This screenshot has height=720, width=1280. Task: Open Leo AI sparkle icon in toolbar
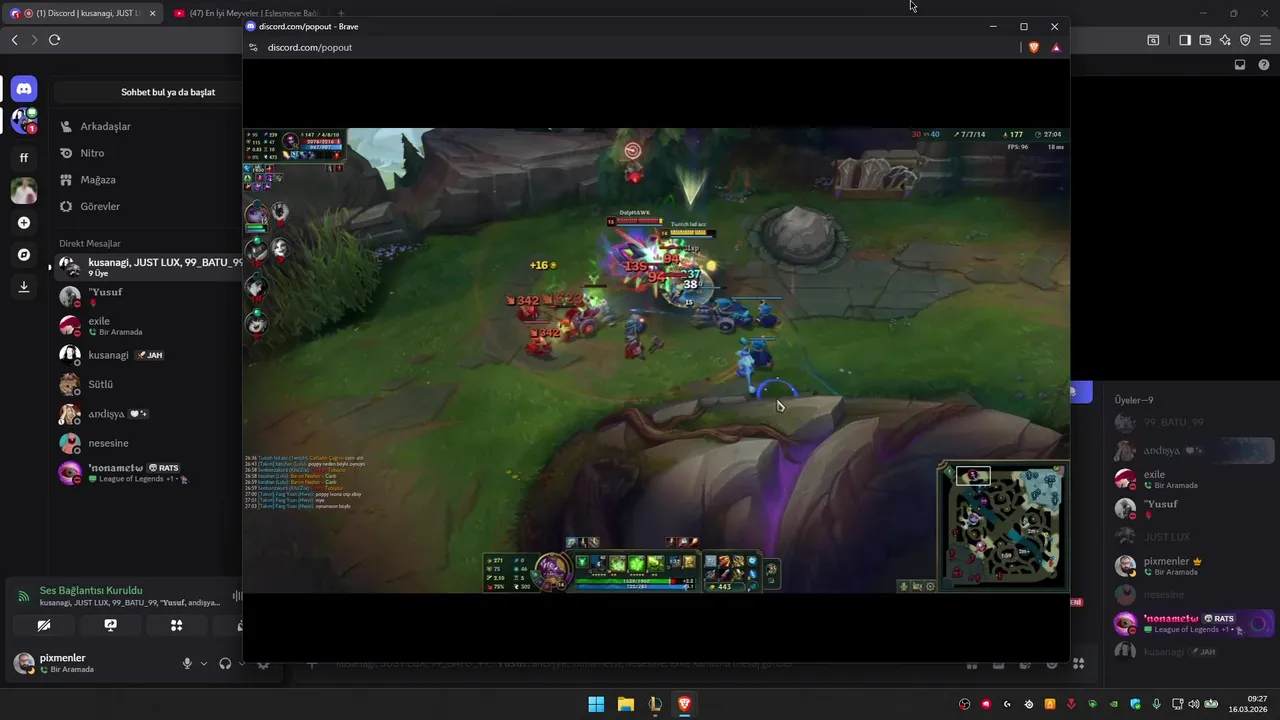point(1225,40)
